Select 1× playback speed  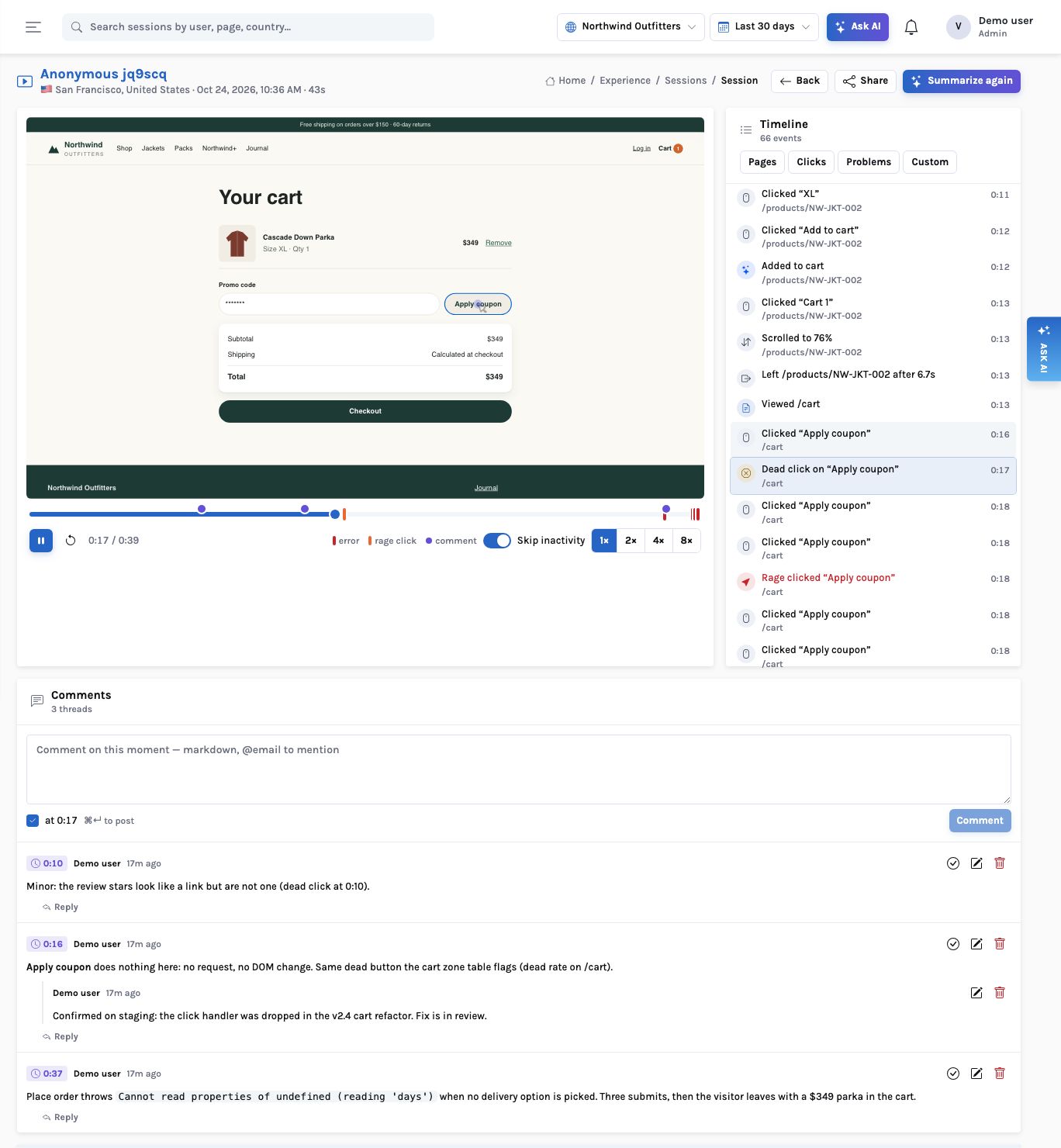604,541
